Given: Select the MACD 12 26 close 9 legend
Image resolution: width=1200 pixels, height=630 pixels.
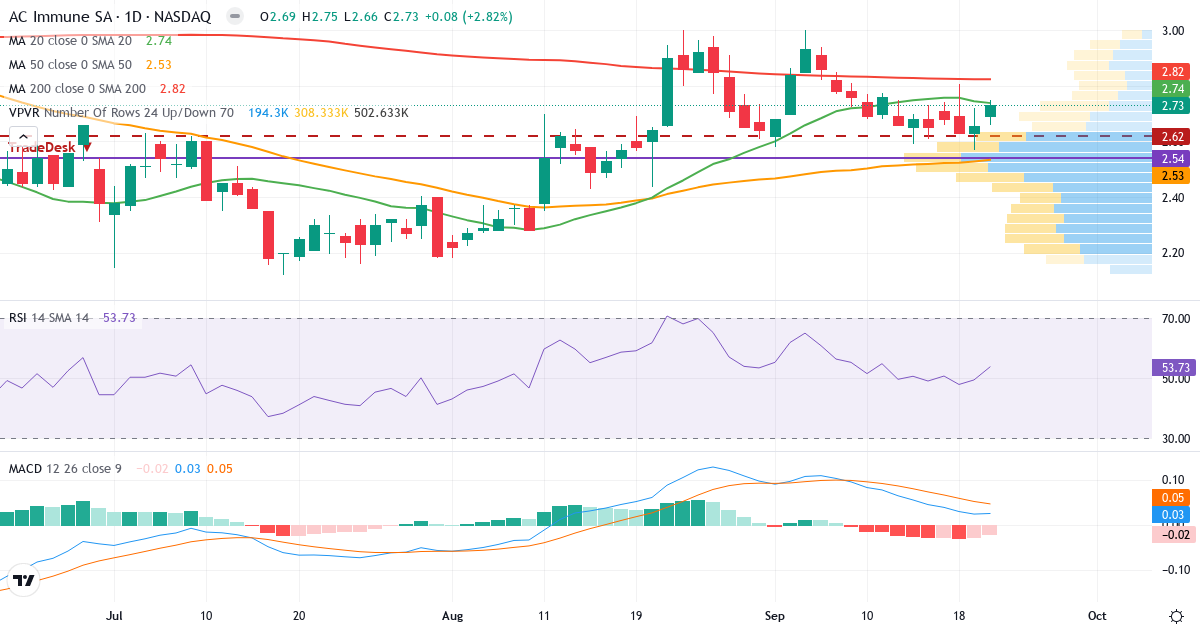Looking at the screenshot, I should 65,468.
